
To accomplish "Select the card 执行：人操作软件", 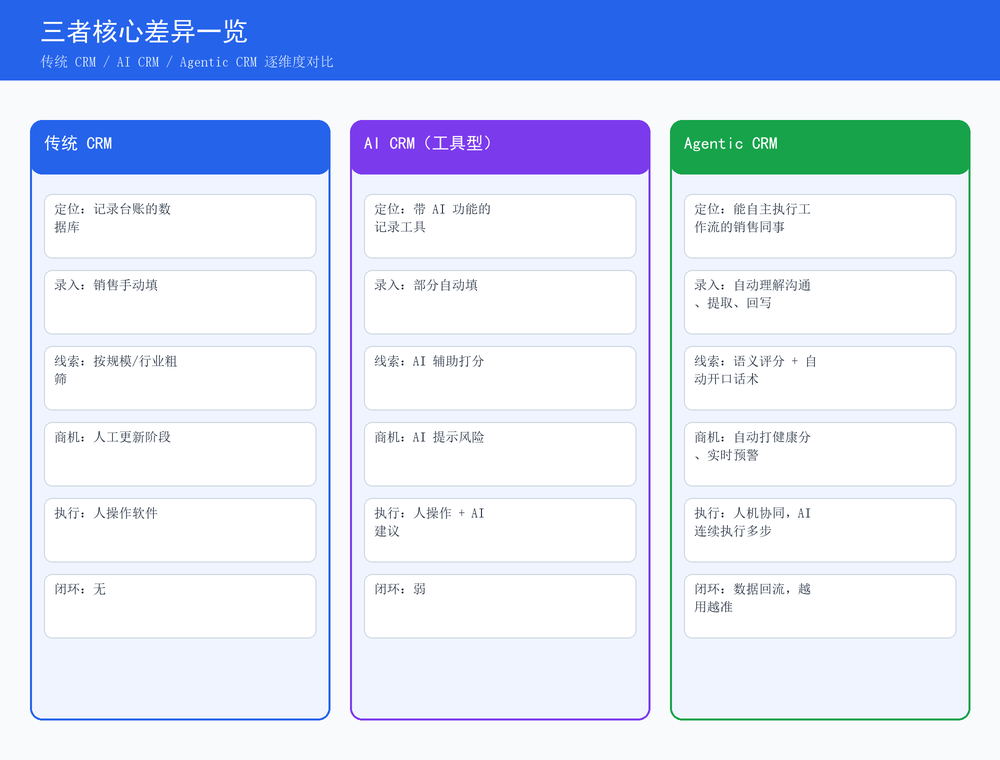I will (x=180, y=530).
